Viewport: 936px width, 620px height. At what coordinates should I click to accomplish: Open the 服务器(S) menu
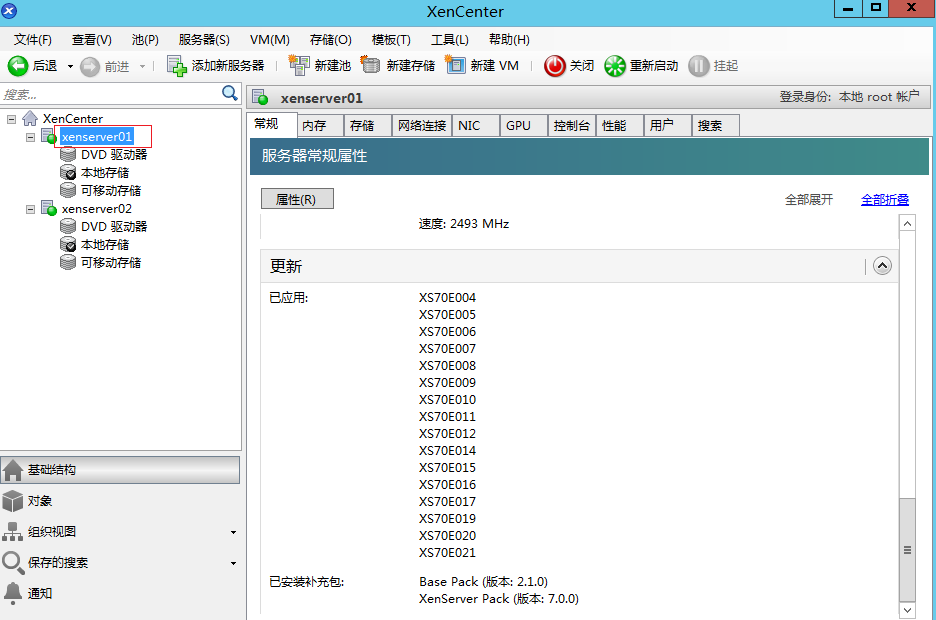coord(204,40)
